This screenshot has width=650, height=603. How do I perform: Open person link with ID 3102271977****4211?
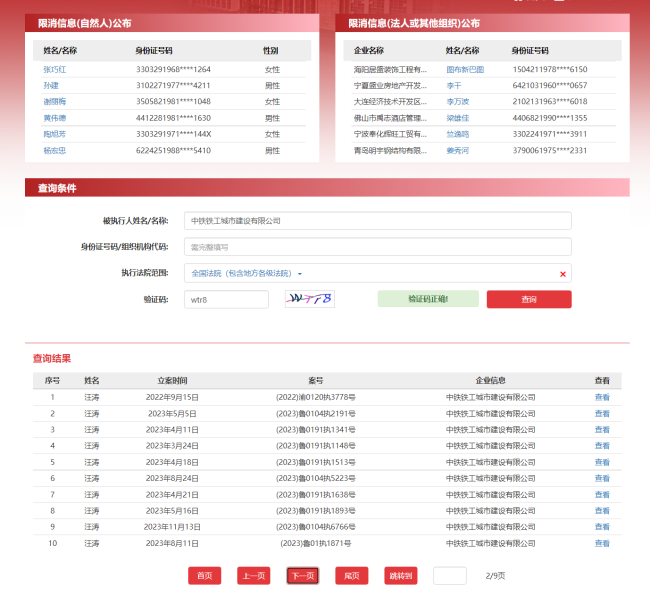pyautogui.click(x=51, y=85)
